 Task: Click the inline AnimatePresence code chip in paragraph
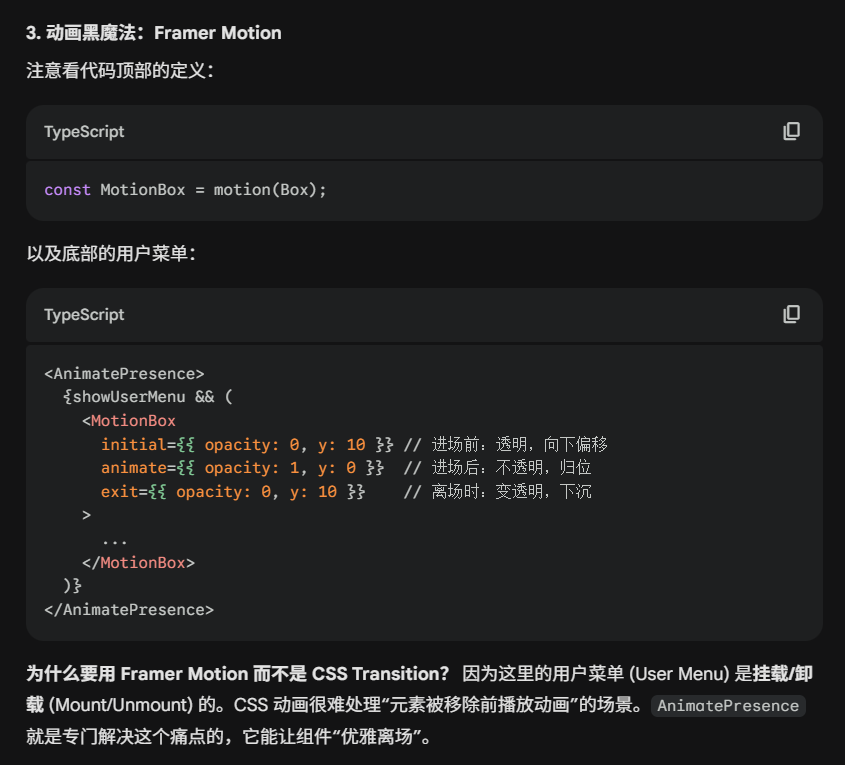coord(728,706)
